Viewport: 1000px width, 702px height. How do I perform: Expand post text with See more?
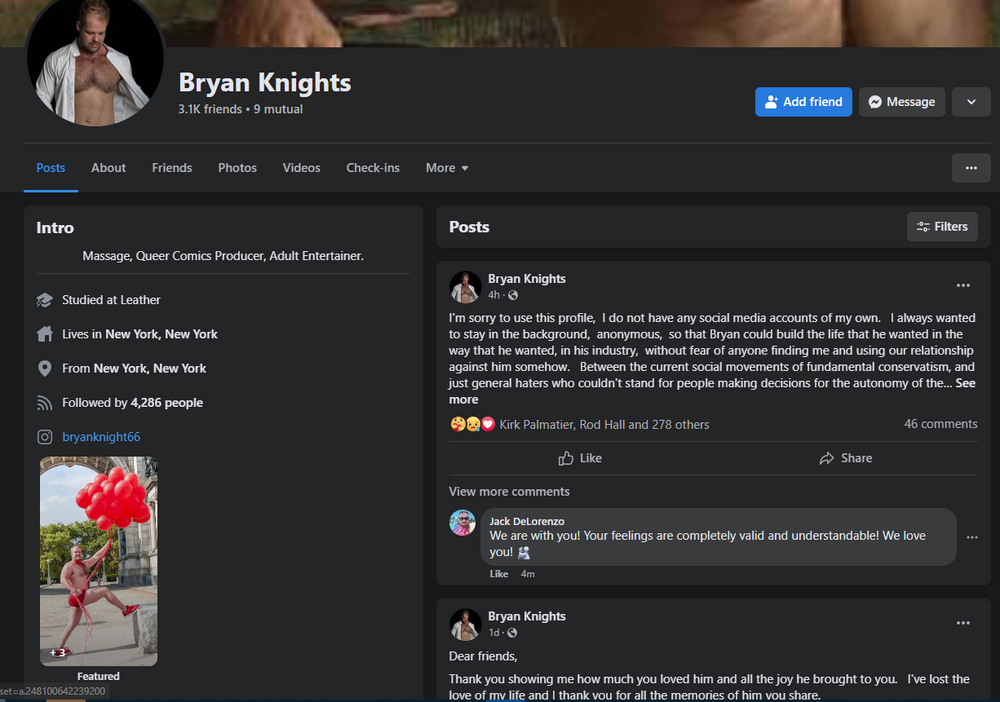965,383
